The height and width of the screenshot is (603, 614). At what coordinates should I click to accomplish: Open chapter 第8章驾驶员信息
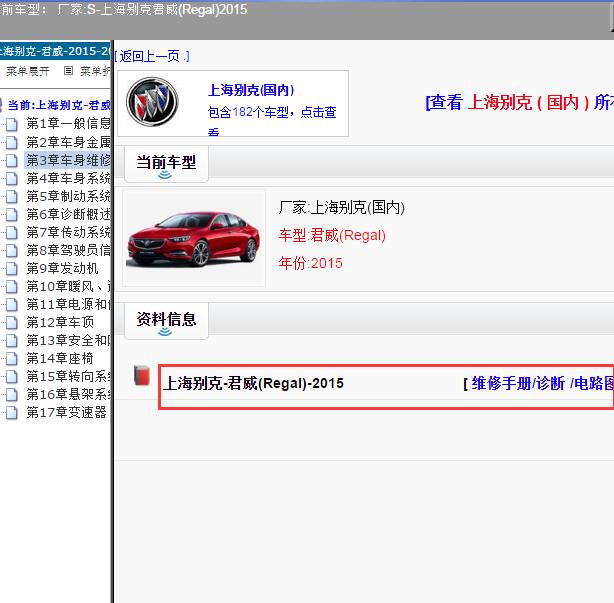[69, 251]
